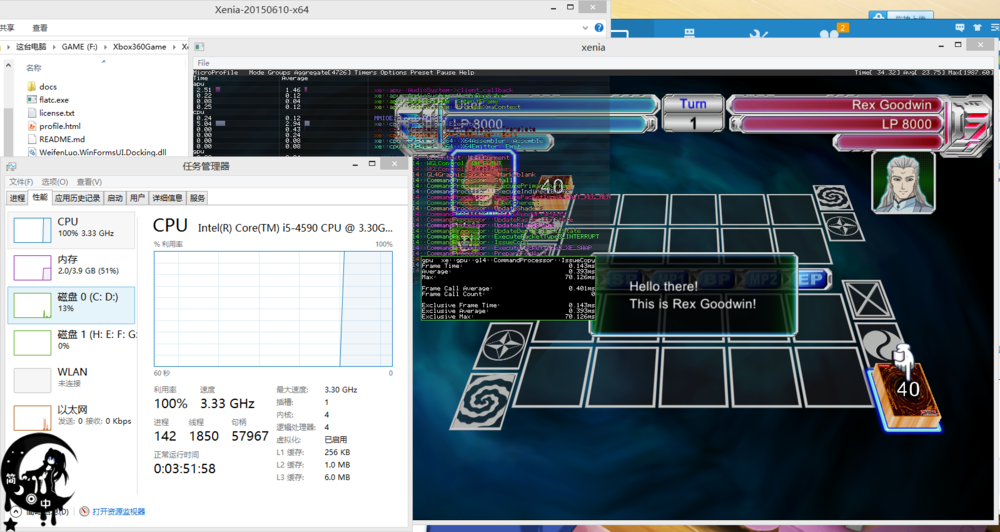Click the opponent's spiral zone at upper right
The height and width of the screenshot is (532, 1000).
832,197
